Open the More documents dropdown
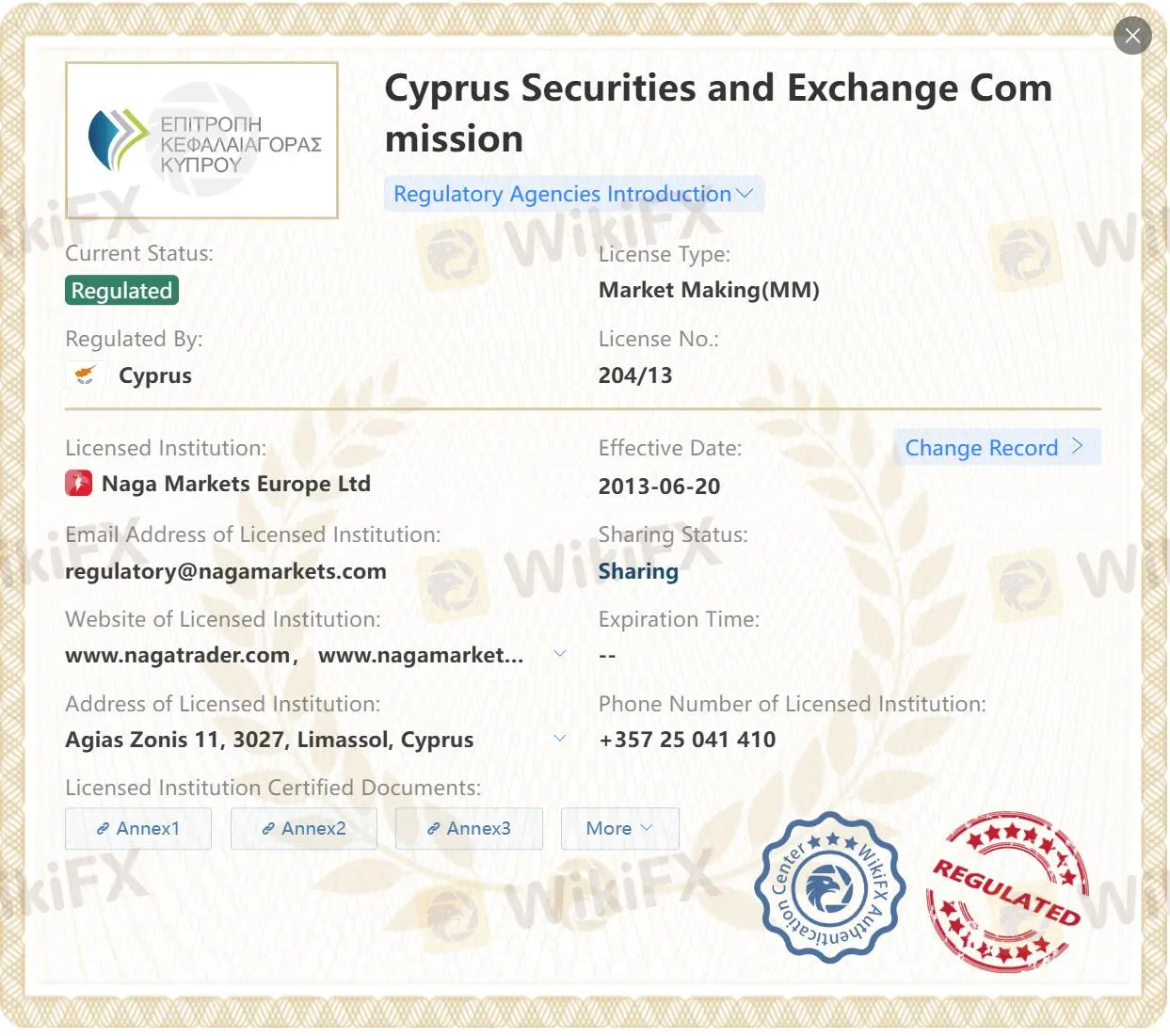Screen dimensions: 1170x1036 (x=619, y=828)
